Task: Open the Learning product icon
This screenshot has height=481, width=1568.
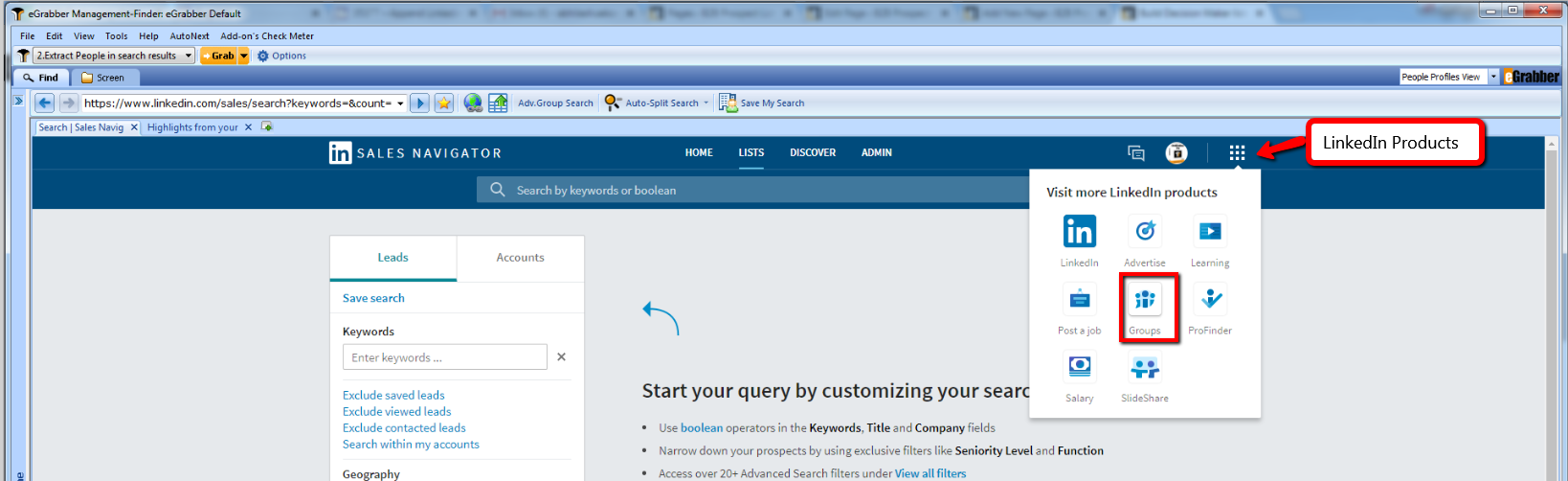Action: (x=1210, y=231)
